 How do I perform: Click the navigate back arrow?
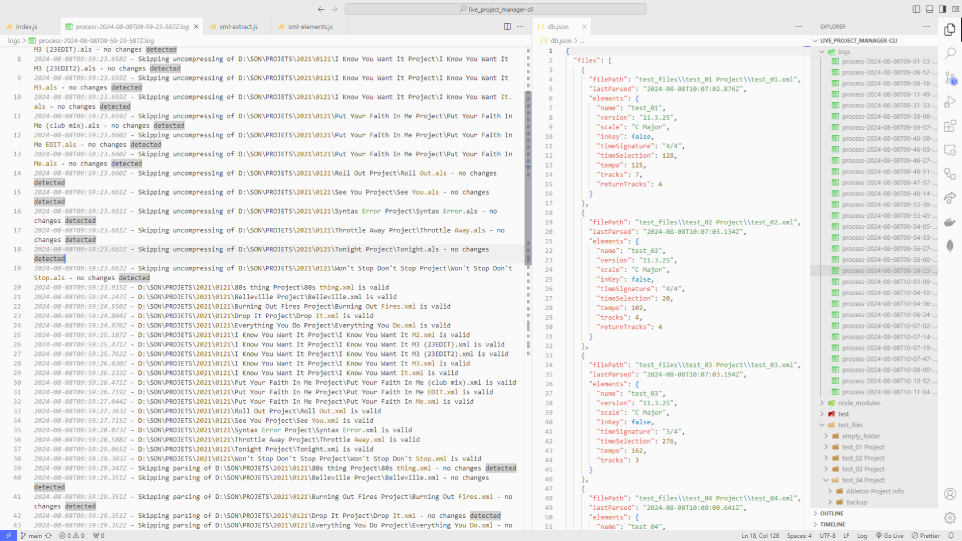point(321,9)
